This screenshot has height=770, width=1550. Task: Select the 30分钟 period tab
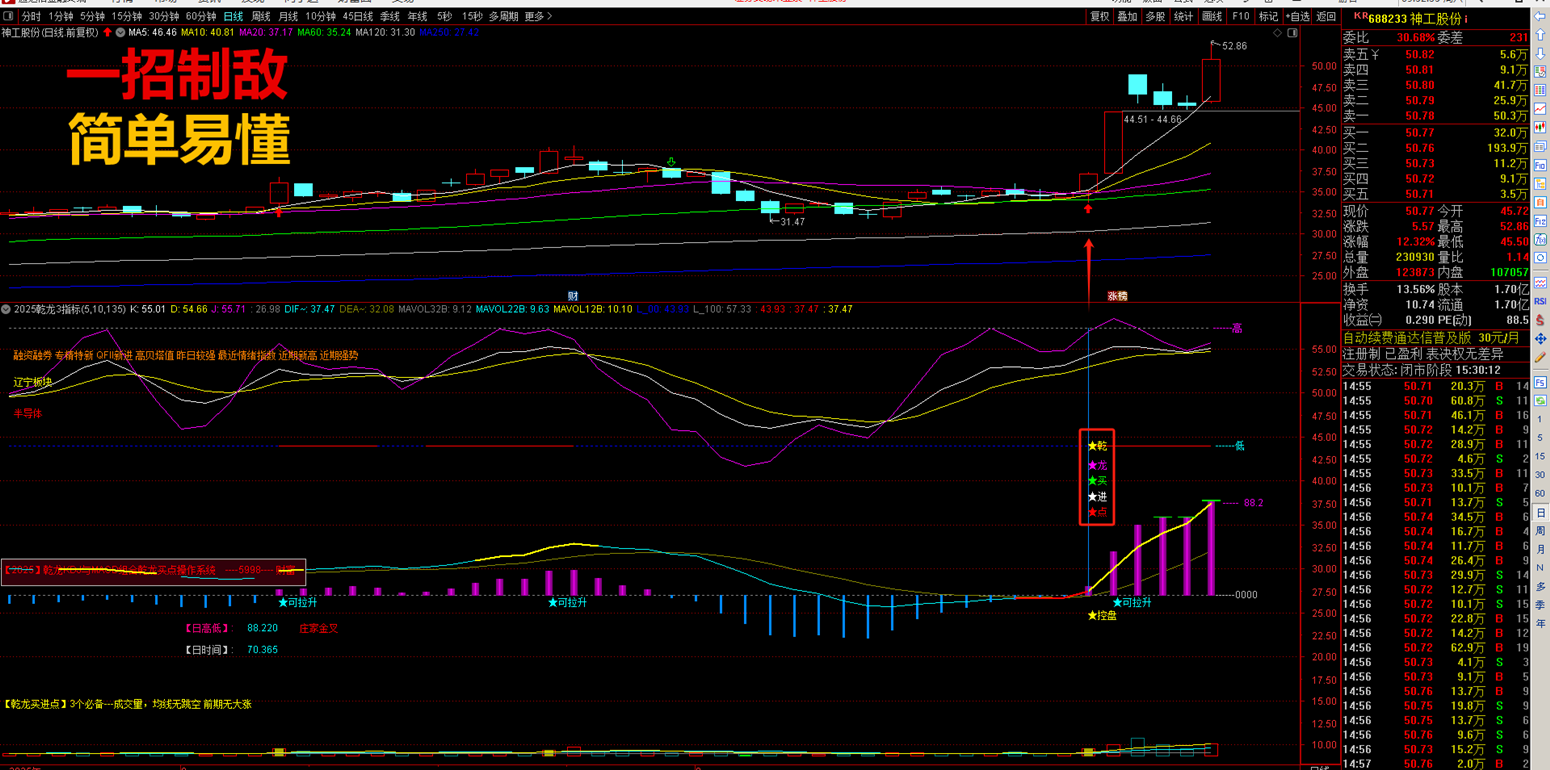164,16
